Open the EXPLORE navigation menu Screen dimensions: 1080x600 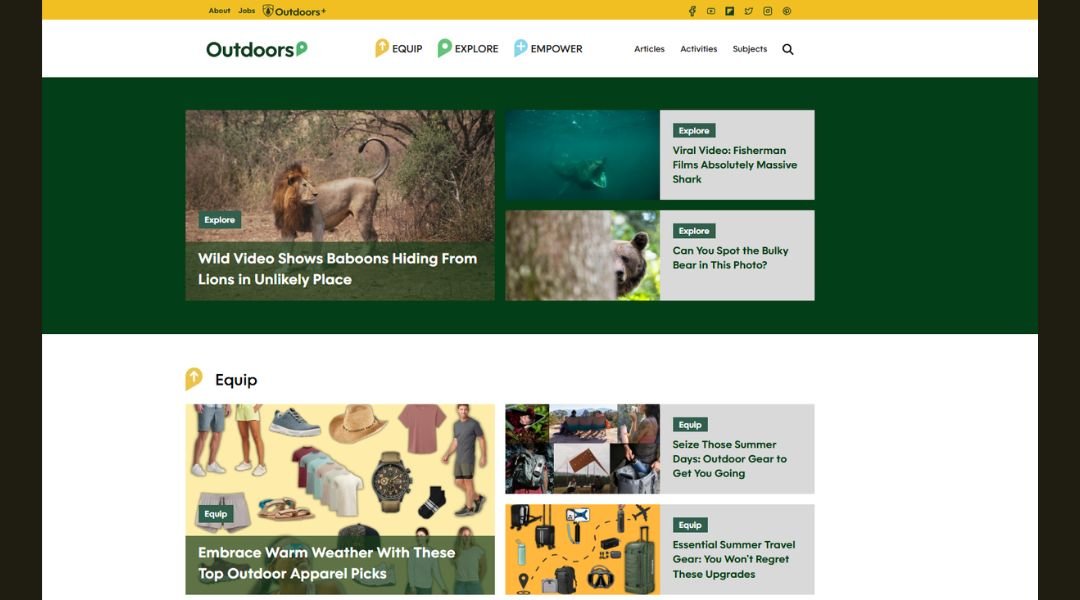click(x=468, y=48)
